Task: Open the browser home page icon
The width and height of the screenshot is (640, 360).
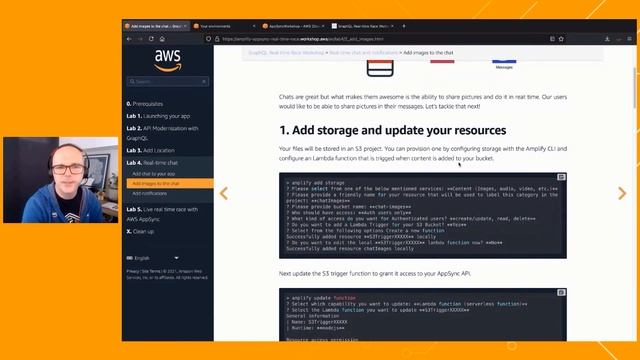Action: (x=162, y=39)
